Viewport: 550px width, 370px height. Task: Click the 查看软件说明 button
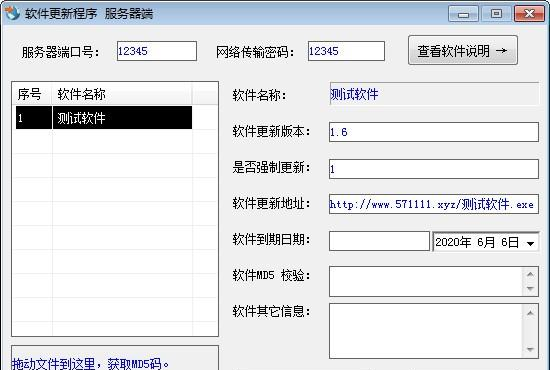463,51
